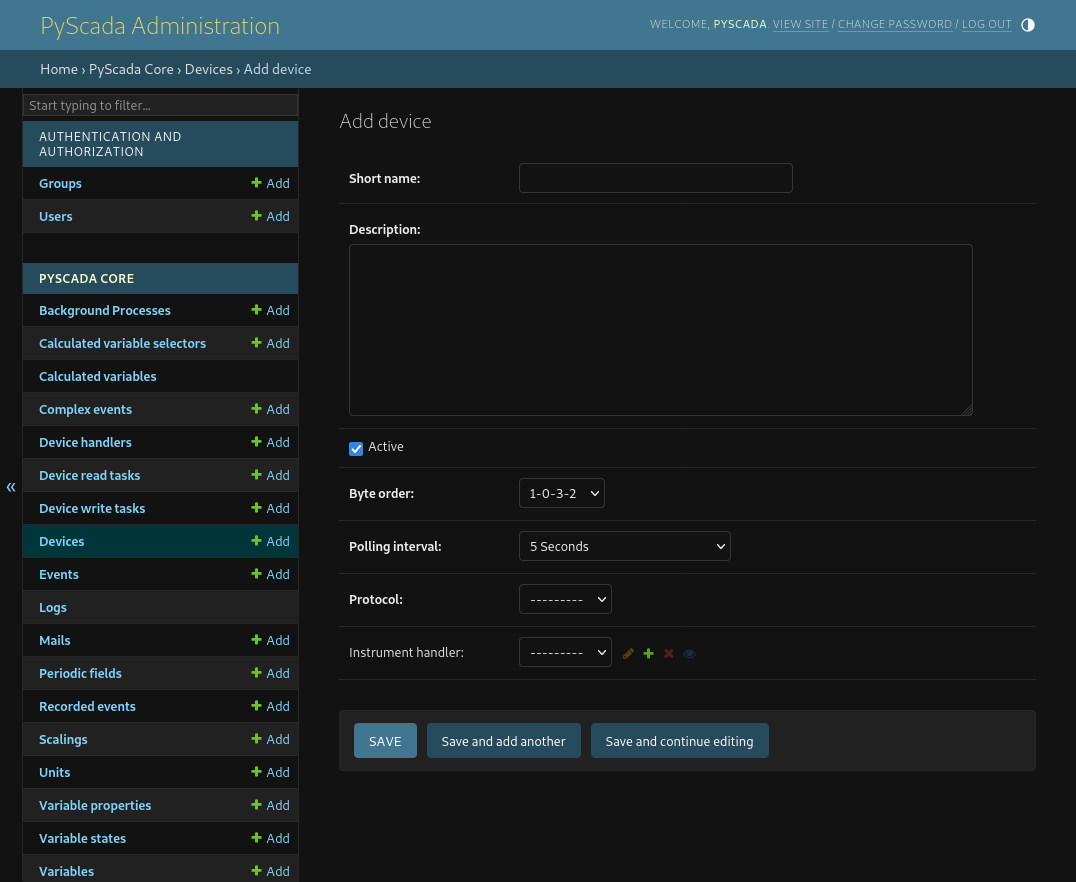Click the PyScada Administration title
The height and width of the screenshot is (882, 1076).
click(160, 25)
